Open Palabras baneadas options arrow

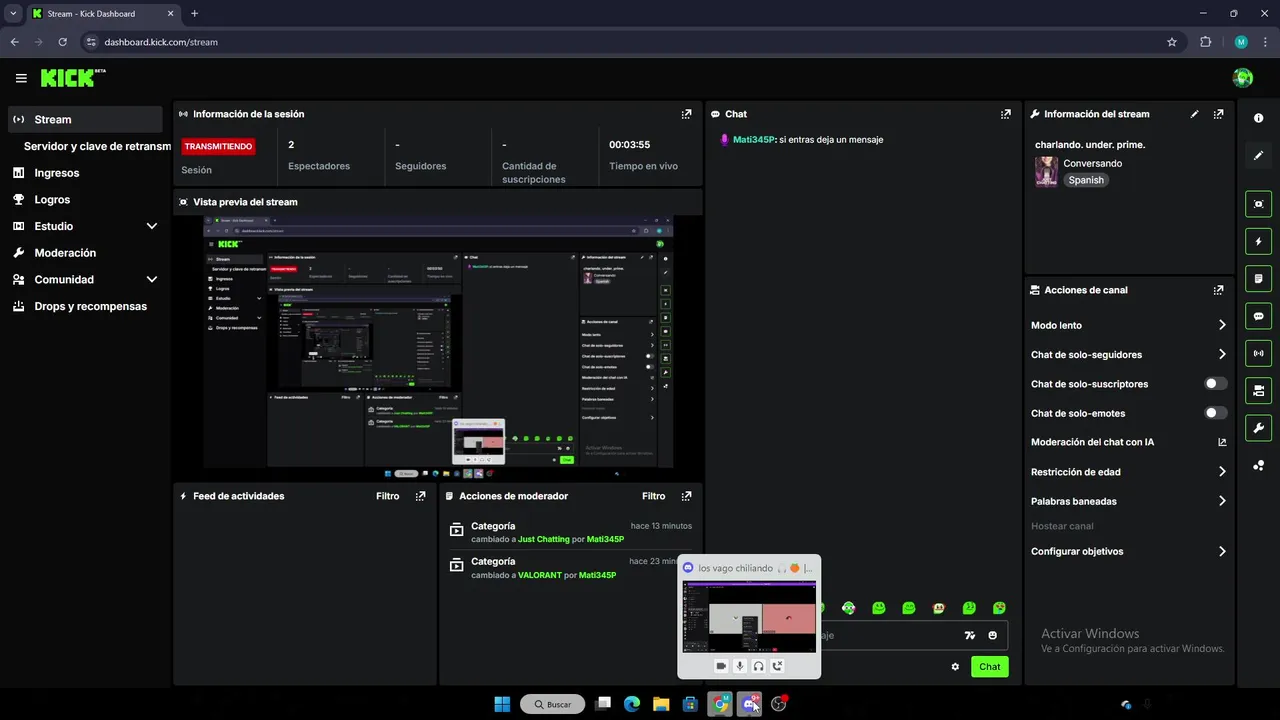(x=1222, y=501)
